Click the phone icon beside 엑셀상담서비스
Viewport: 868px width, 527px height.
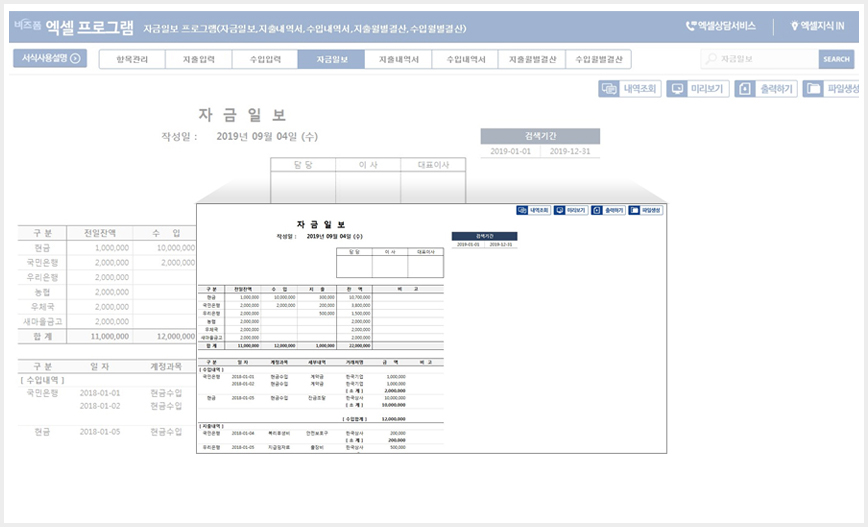point(690,25)
